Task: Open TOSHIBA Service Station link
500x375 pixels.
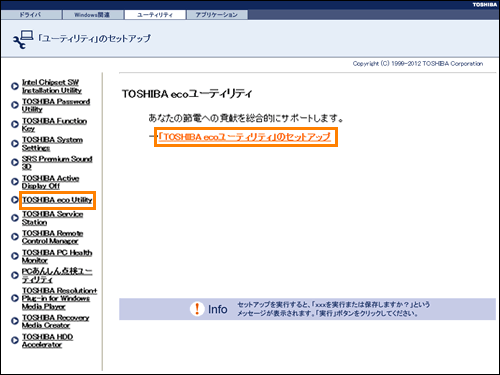Action: click(x=52, y=218)
